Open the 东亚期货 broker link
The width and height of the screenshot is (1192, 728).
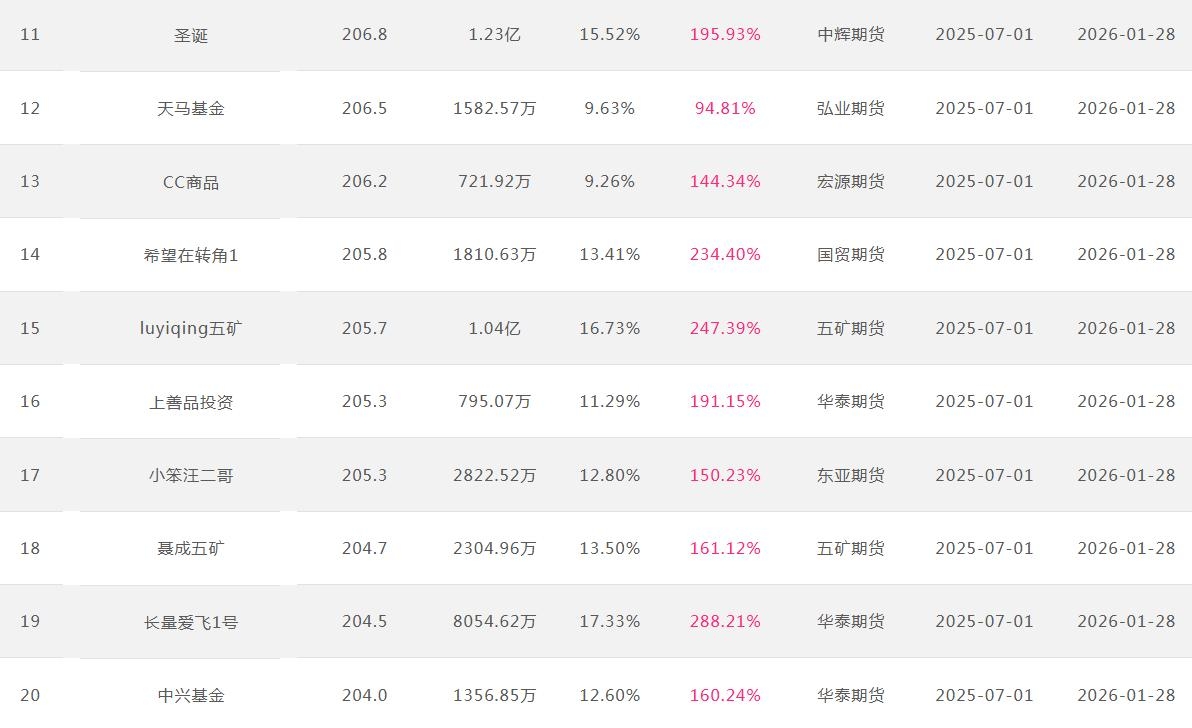(x=851, y=475)
